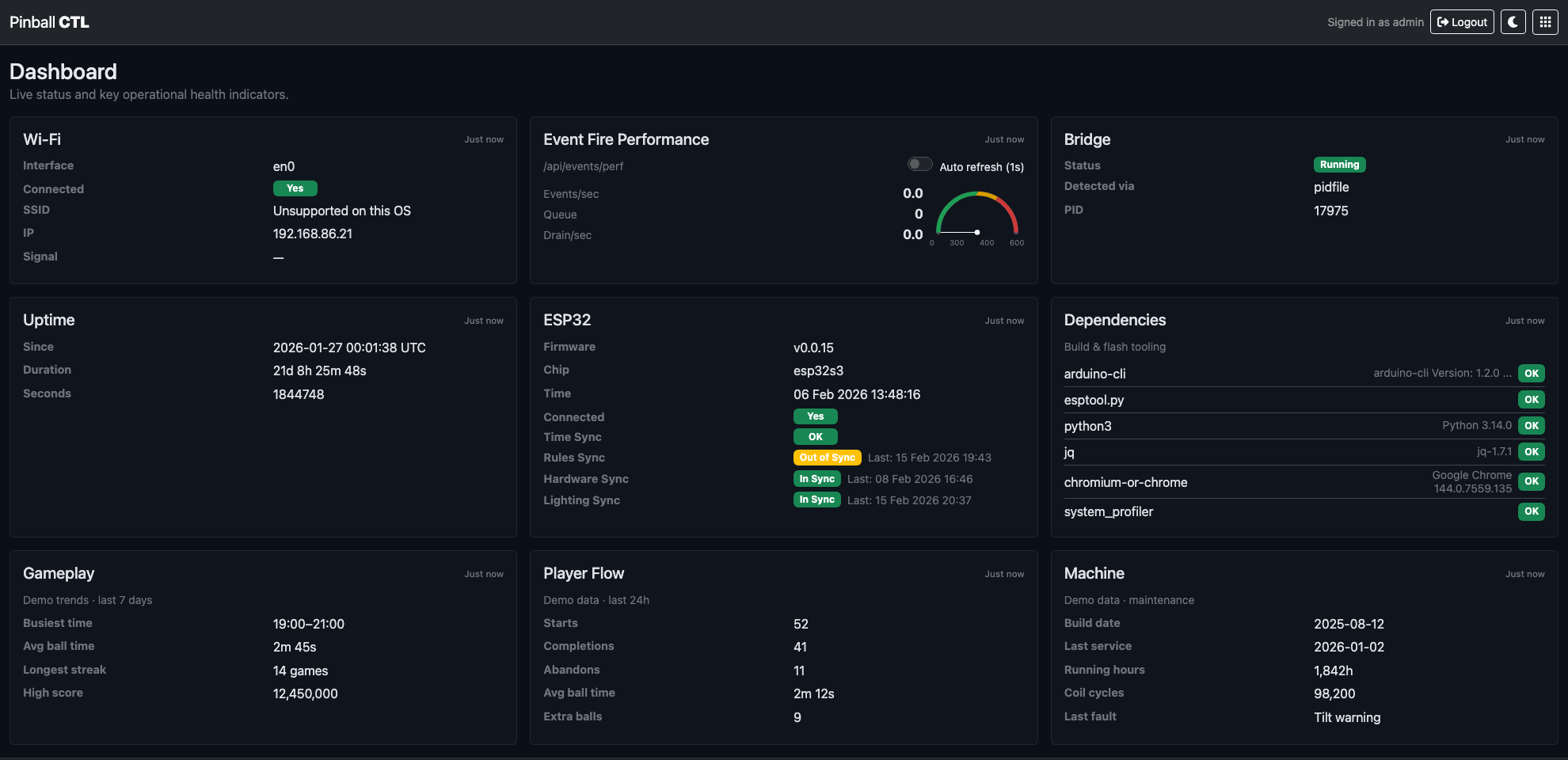This screenshot has height=760, width=1568.
Task: Click the OK badge next to arduino-cli
Action: 1531,373
